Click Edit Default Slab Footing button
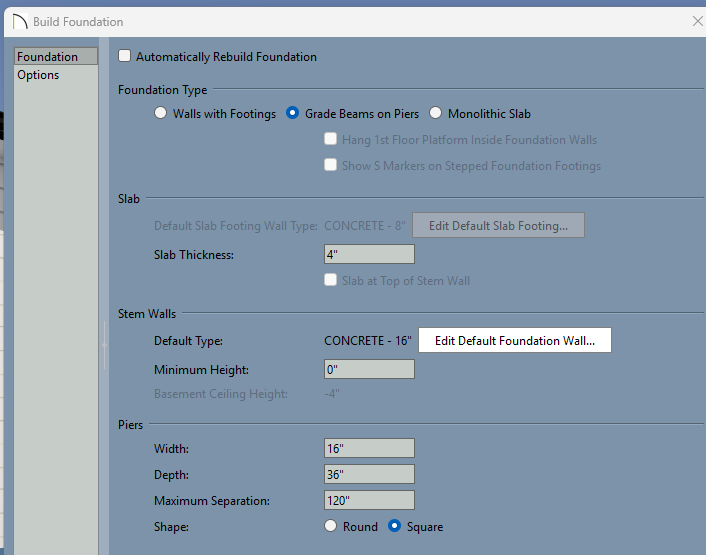 pos(498,226)
